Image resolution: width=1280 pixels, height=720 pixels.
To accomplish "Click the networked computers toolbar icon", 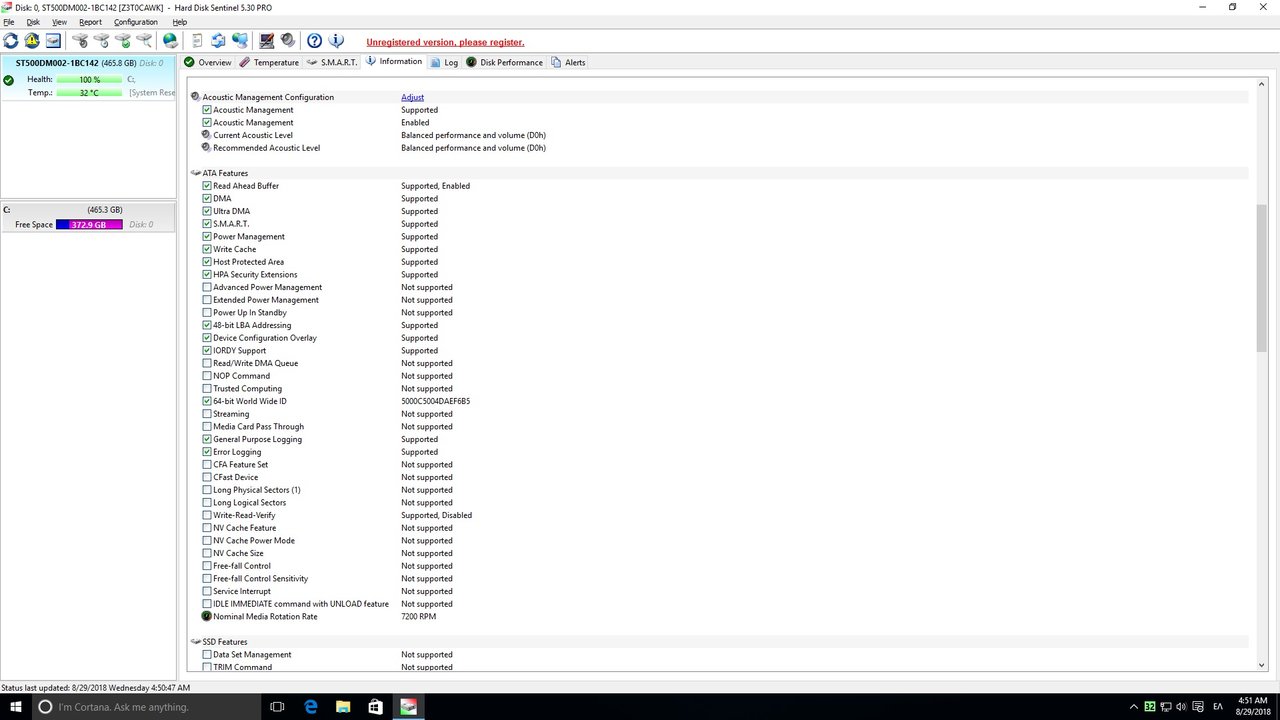I will coord(240,41).
